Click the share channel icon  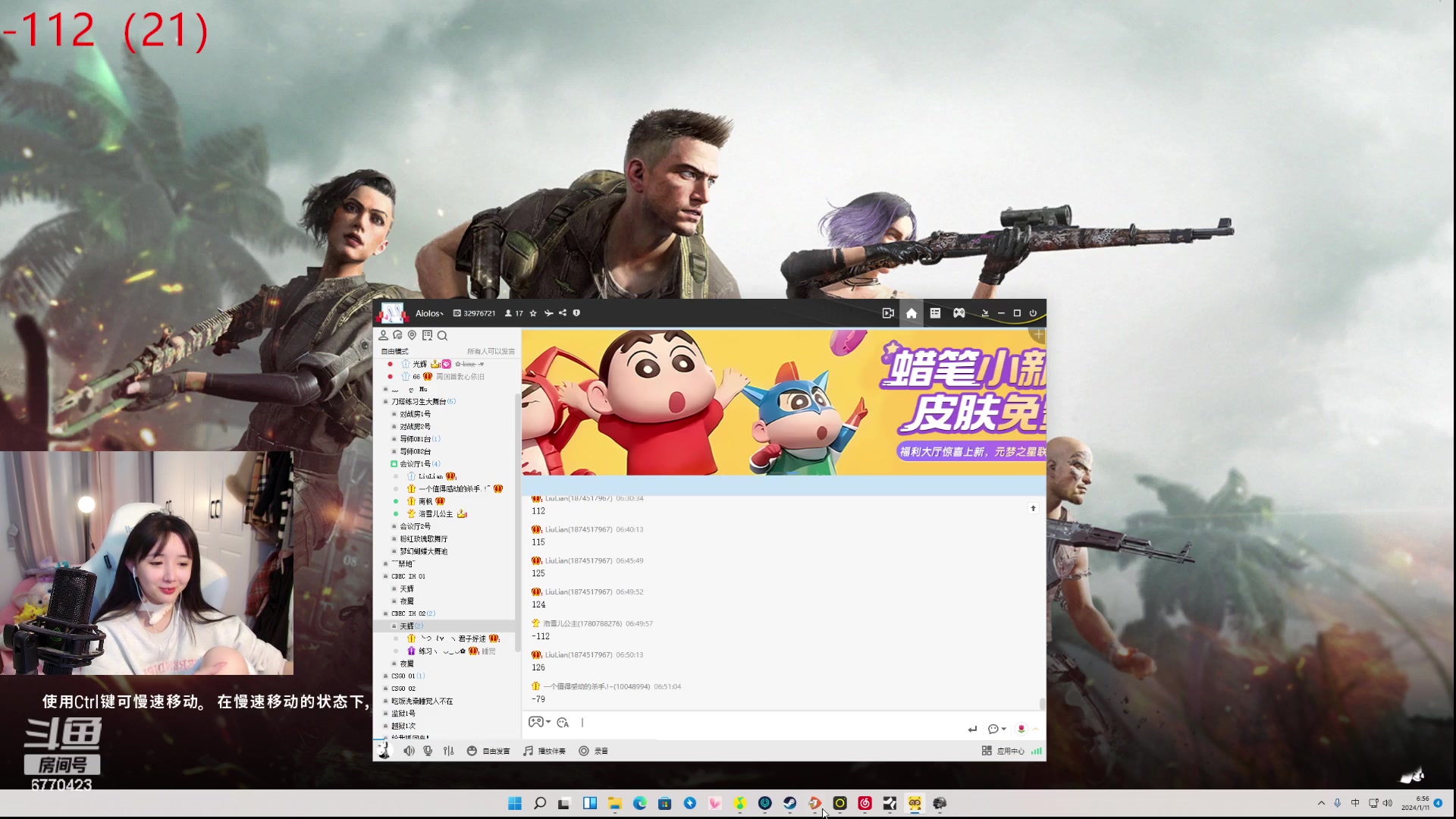[x=563, y=313]
